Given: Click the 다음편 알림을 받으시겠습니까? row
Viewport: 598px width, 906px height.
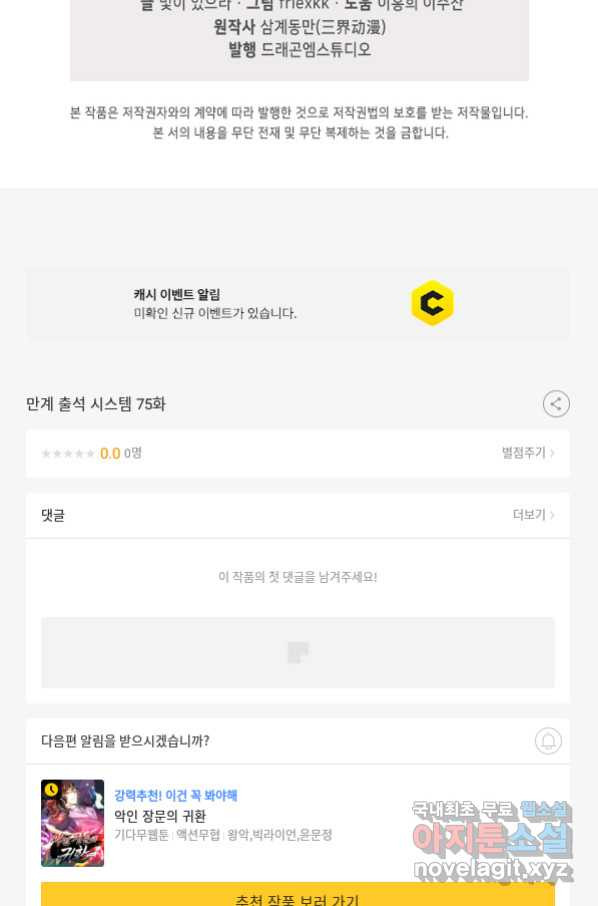Looking at the screenshot, I should pos(298,741).
